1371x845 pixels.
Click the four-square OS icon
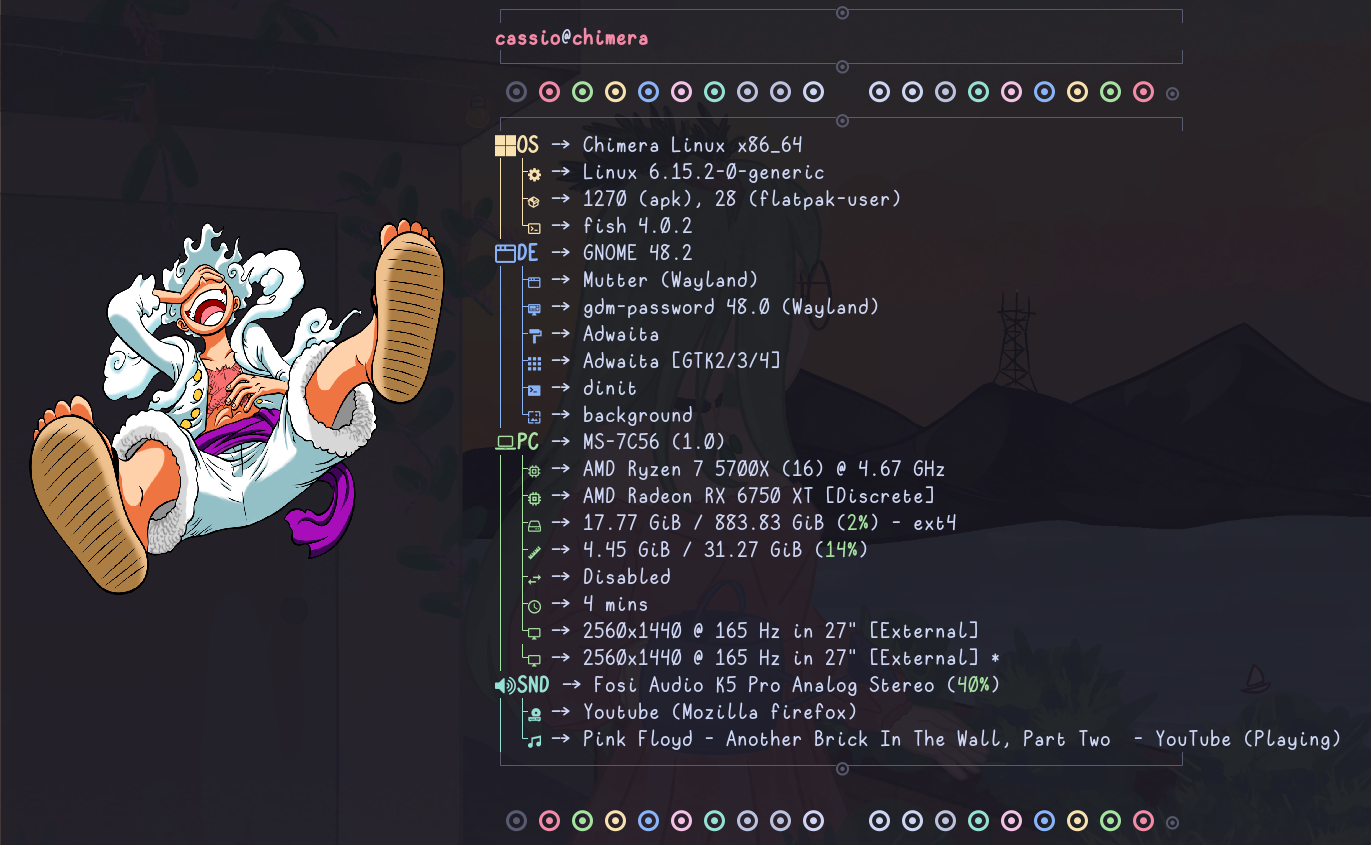point(505,146)
